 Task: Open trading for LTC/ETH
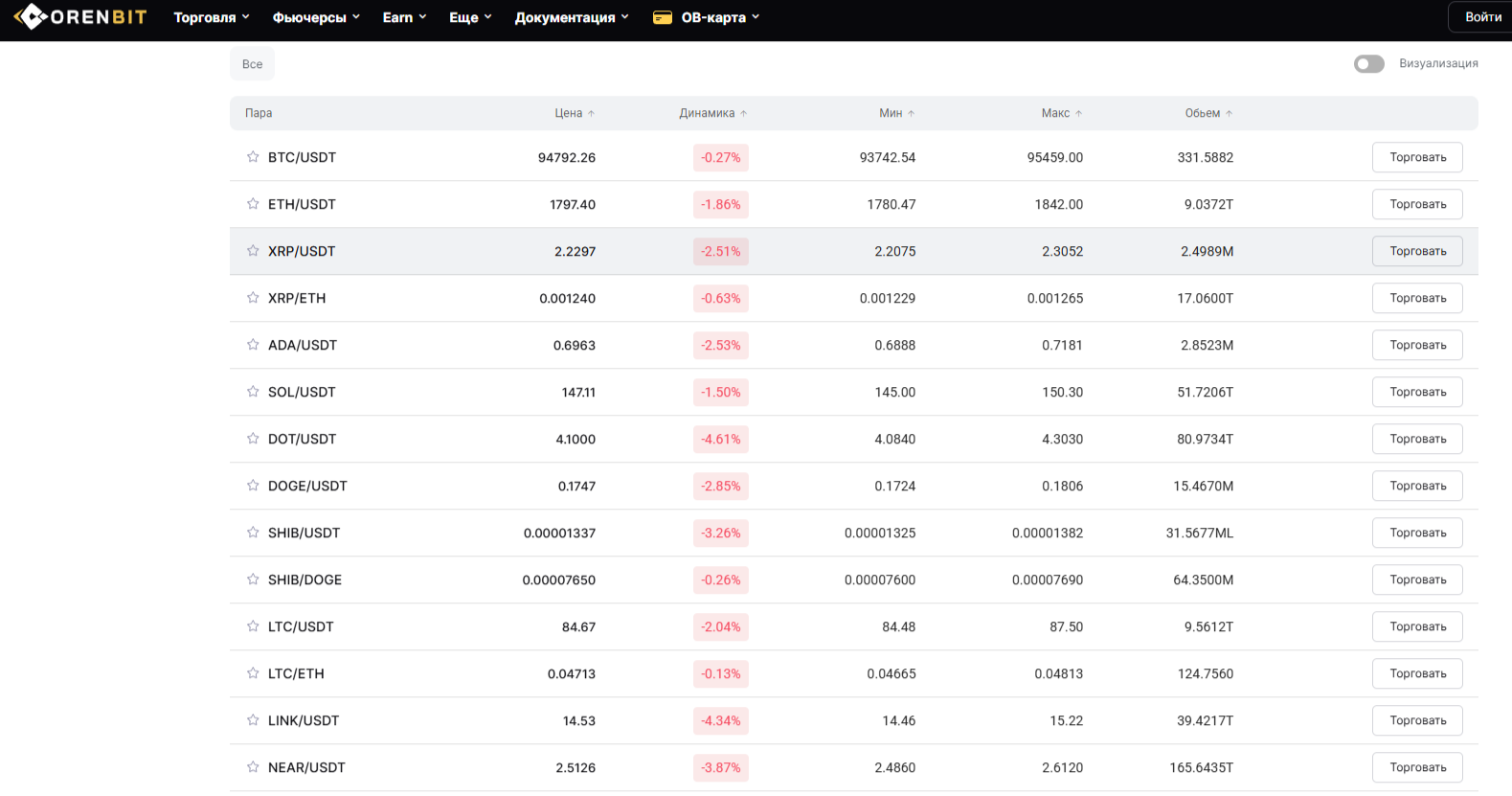point(1417,673)
